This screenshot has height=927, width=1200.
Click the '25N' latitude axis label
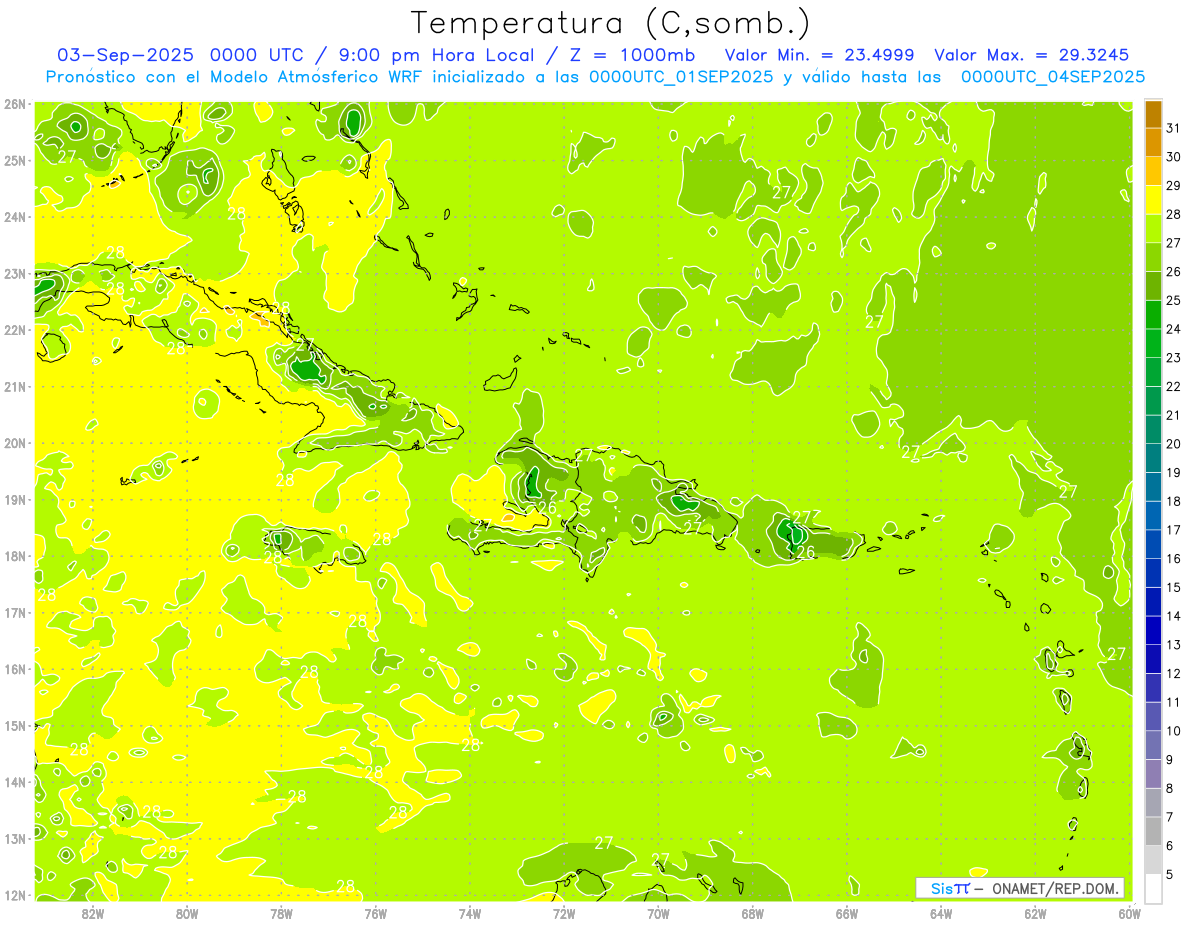pyautogui.click(x=14, y=160)
